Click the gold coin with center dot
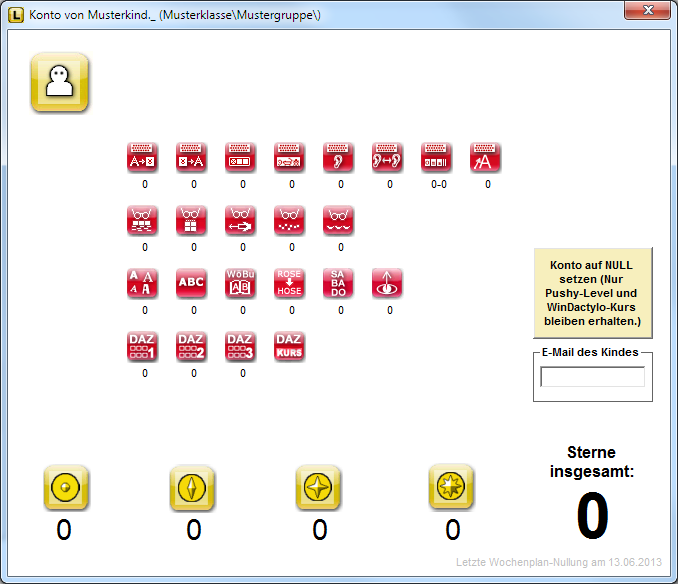This screenshot has width=678, height=584. (x=66, y=488)
